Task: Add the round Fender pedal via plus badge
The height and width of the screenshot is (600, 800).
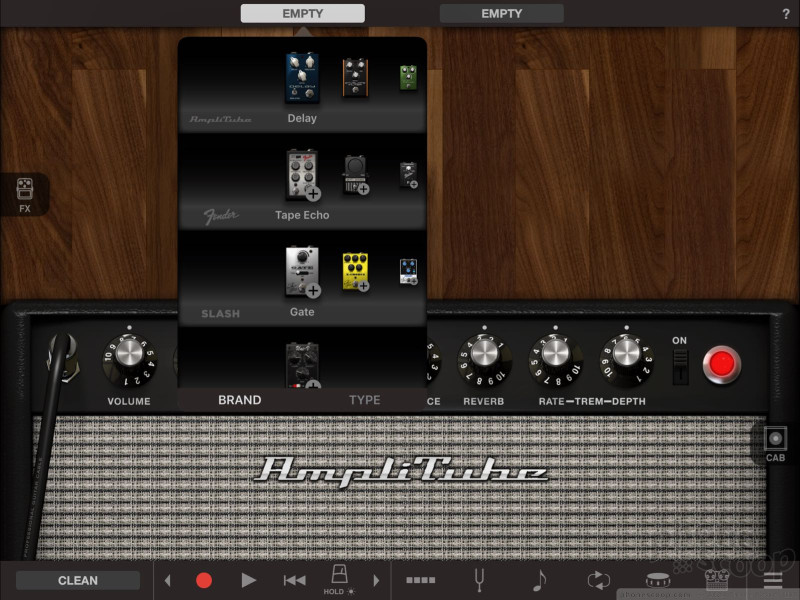Action: click(363, 189)
